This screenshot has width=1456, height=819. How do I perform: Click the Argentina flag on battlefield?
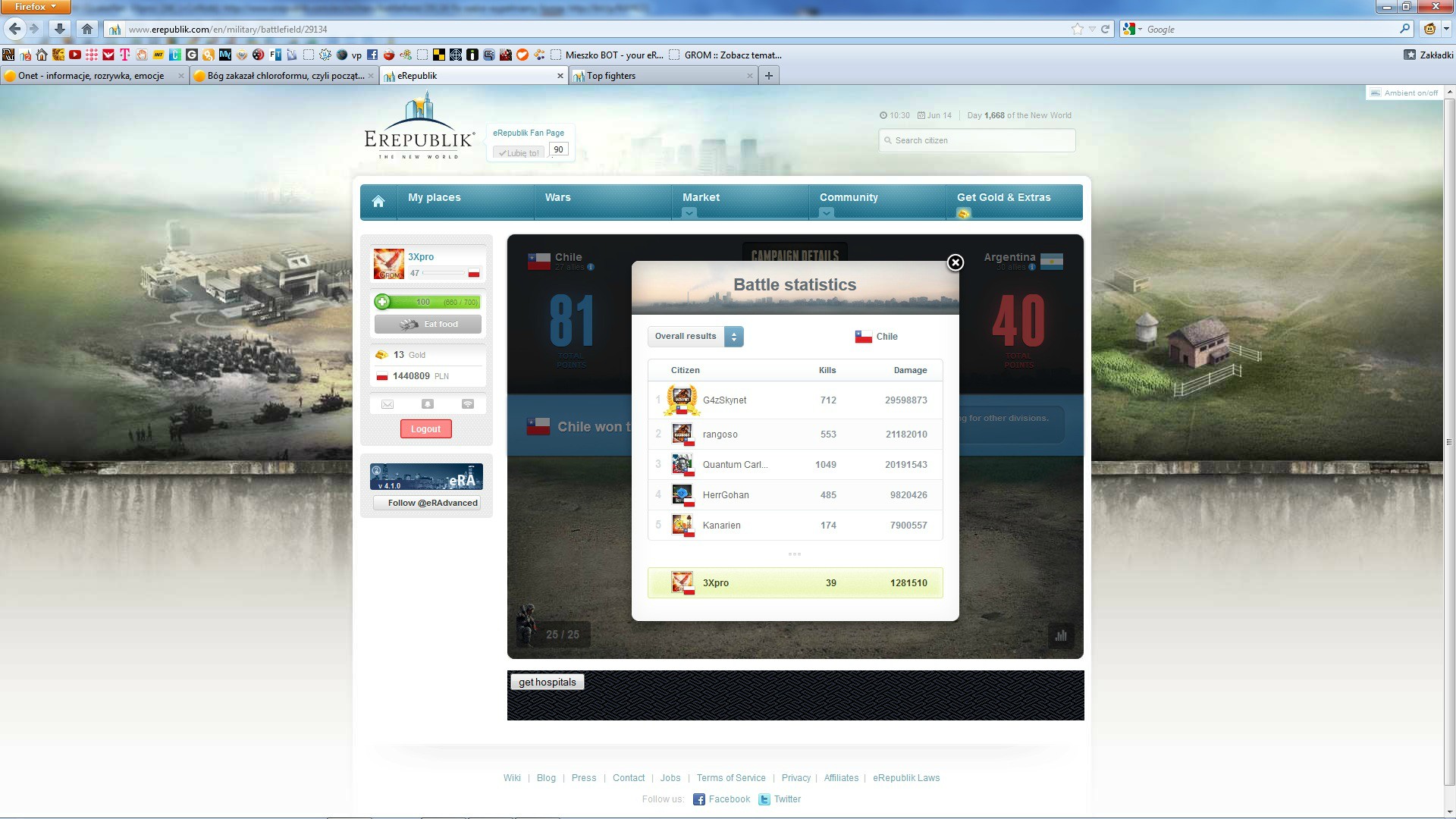point(1052,262)
